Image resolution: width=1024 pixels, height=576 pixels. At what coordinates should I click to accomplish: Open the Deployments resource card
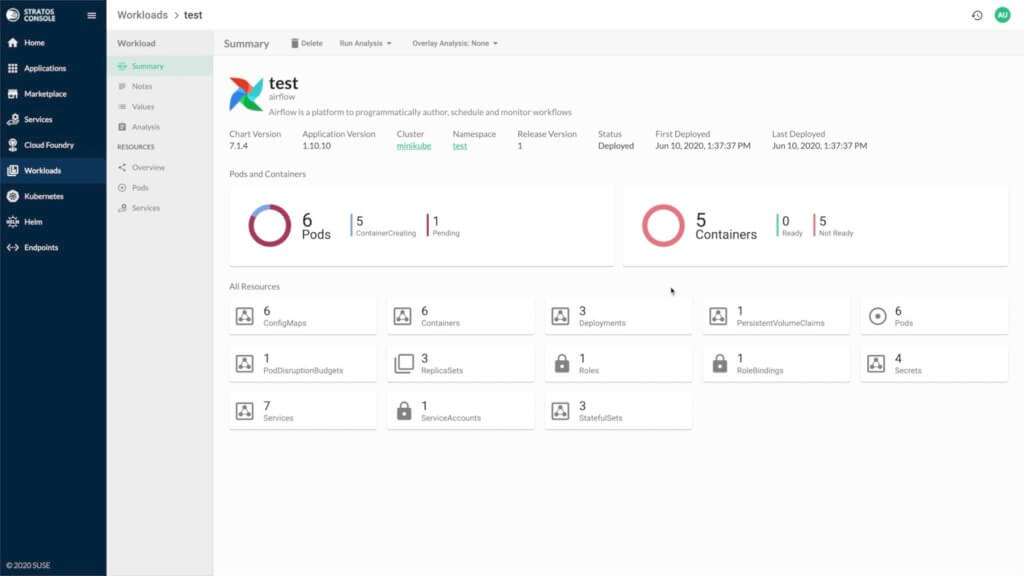pos(618,316)
